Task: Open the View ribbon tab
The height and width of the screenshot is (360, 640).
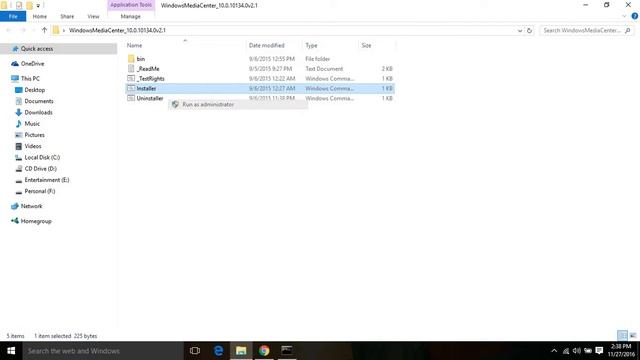Action: point(93,16)
